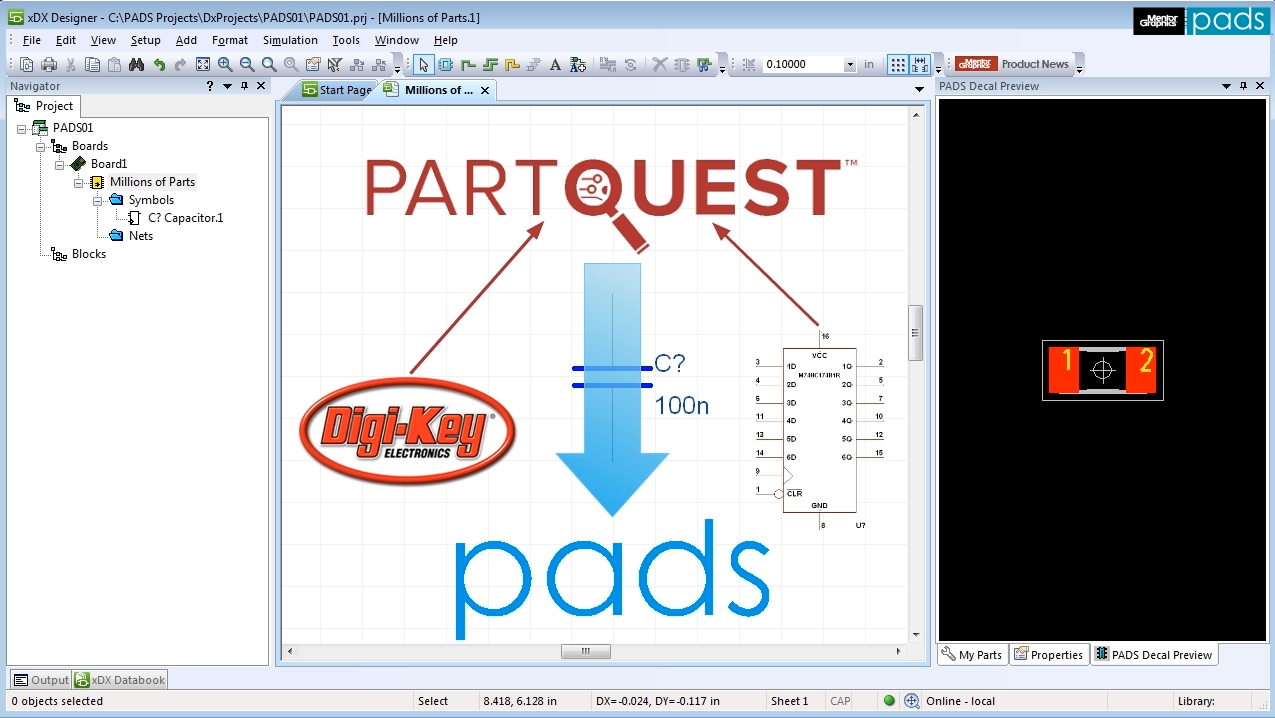Open the xDX Databook panel button

(120, 680)
